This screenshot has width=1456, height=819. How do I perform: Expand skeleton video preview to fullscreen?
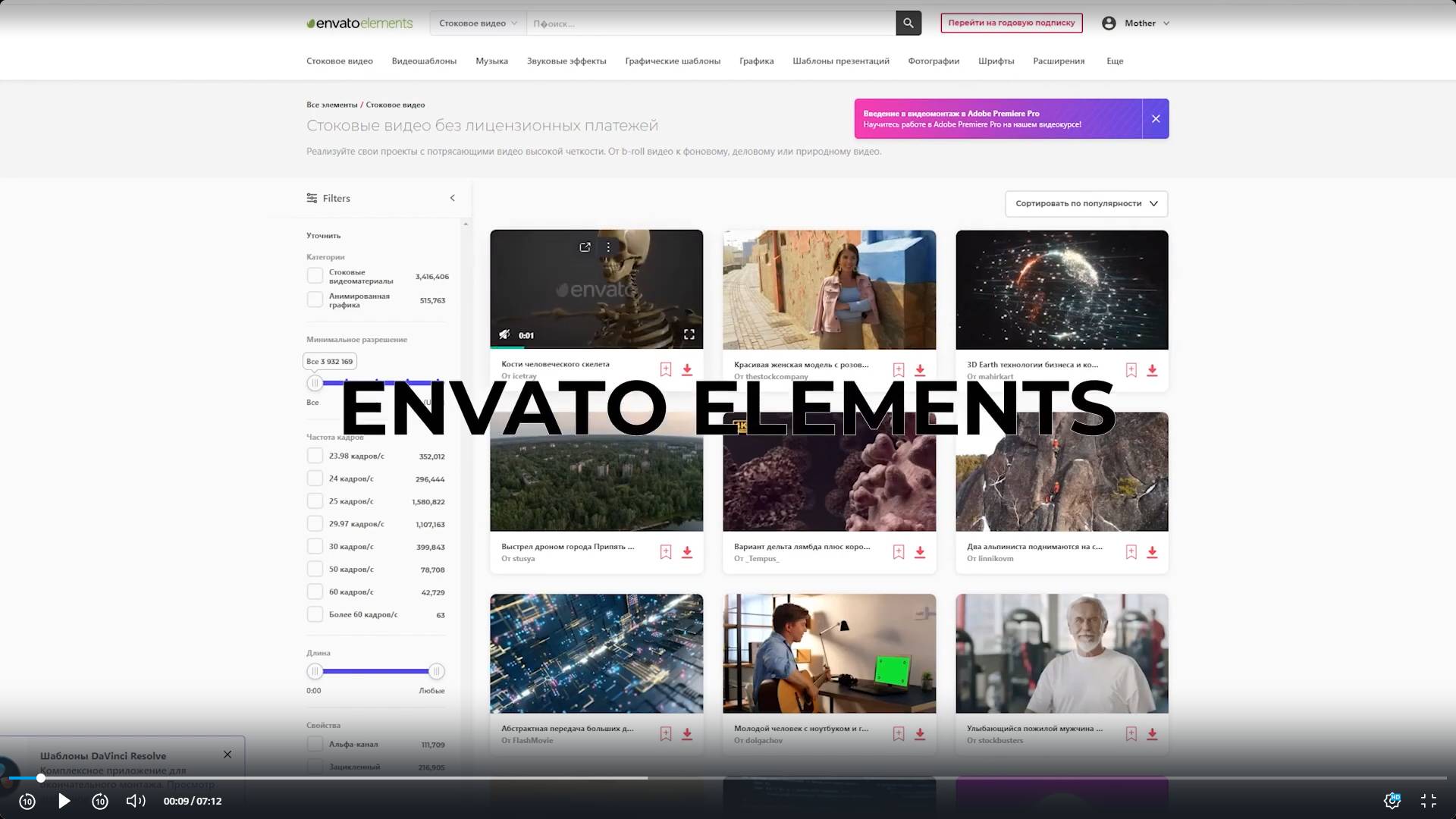[x=689, y=334]
